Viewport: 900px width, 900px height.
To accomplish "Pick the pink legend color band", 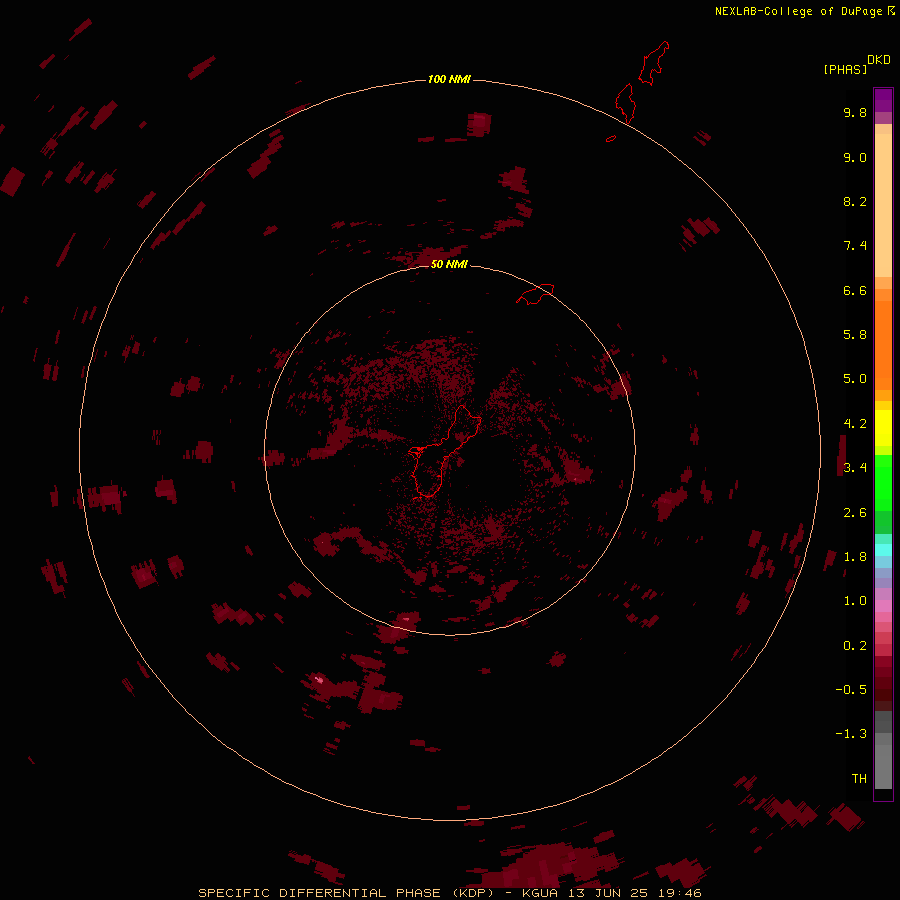I will [883, 606].
